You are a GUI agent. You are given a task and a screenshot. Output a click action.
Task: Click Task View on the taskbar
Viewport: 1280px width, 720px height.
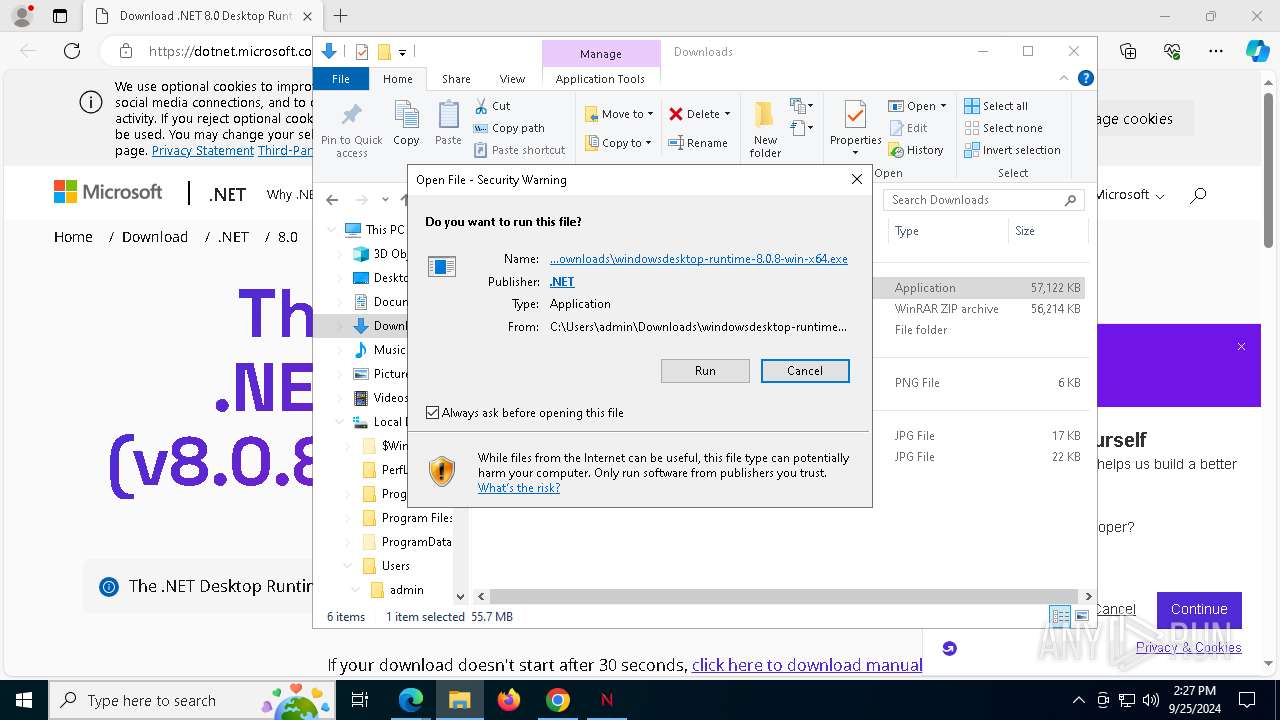[x=361, y=700]
